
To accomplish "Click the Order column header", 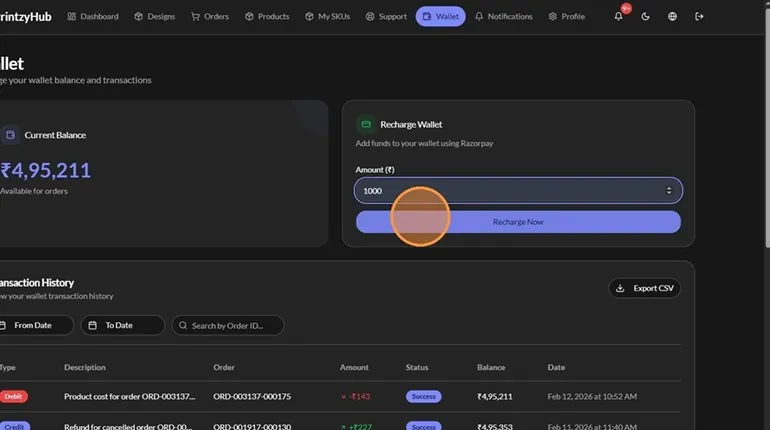I will pyautogui.click(x=224, y=367).
